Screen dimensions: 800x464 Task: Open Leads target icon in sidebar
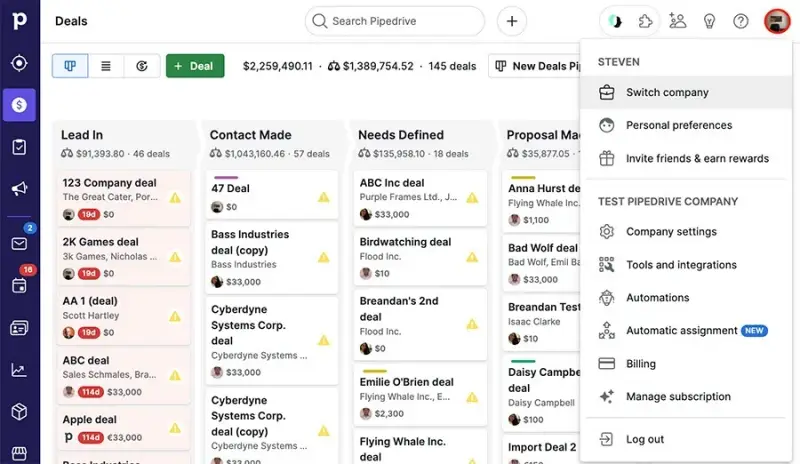[x=19, y=63]
